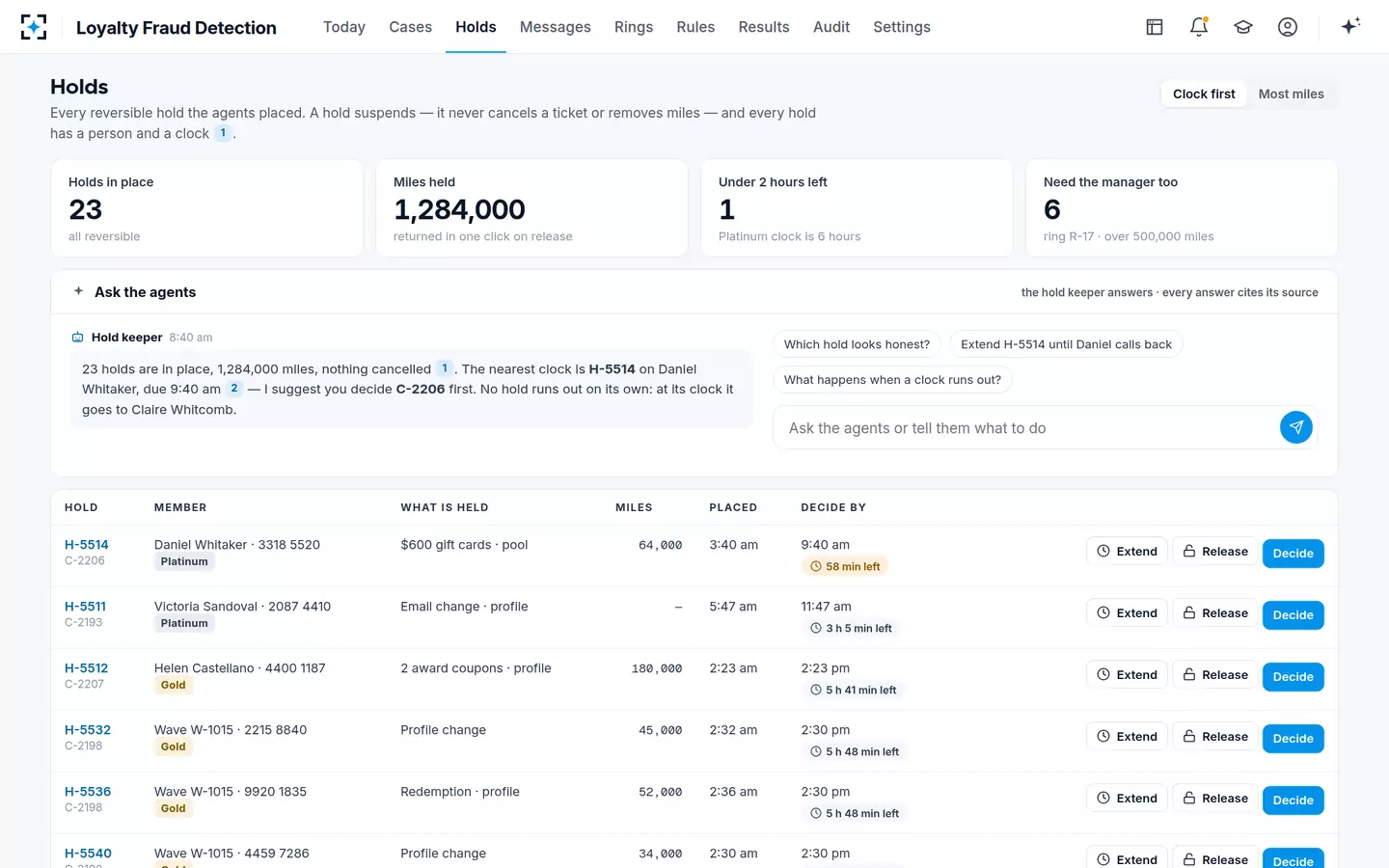Screen dimensions: 1389x868
Task: Open hold link H-5532
Action: tap(88, 730)
